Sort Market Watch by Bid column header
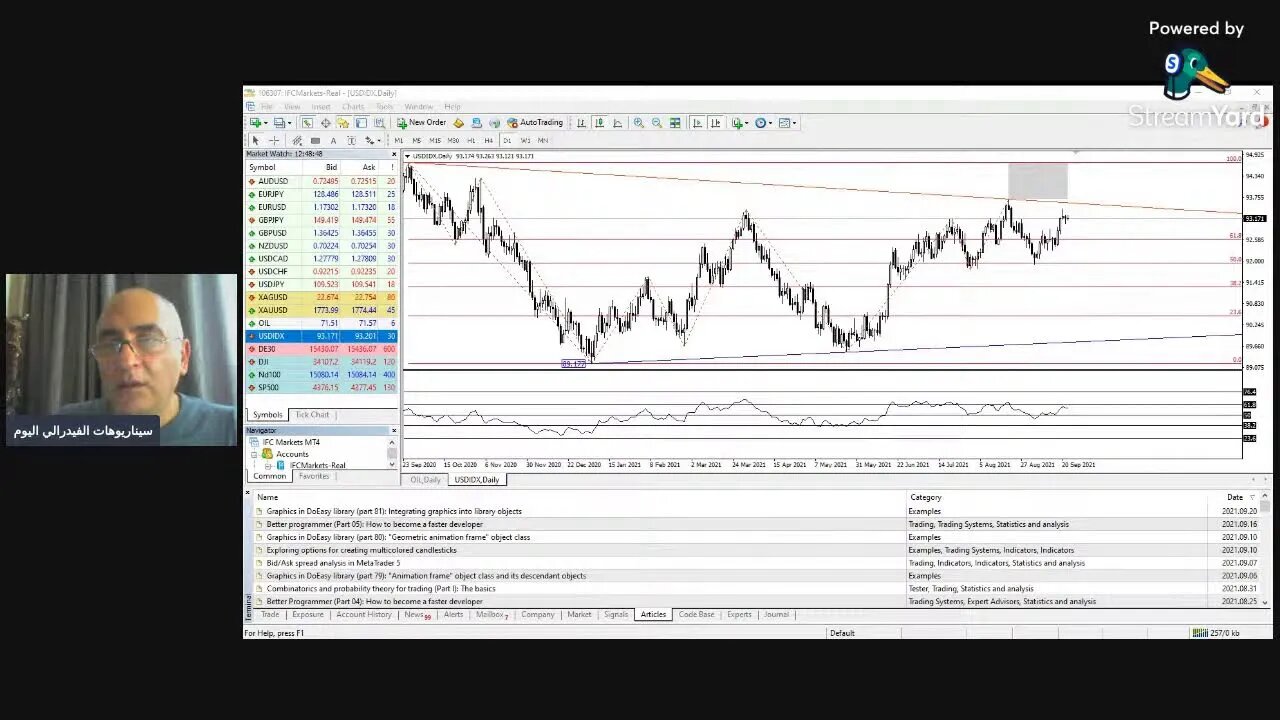 click(331, 167)
